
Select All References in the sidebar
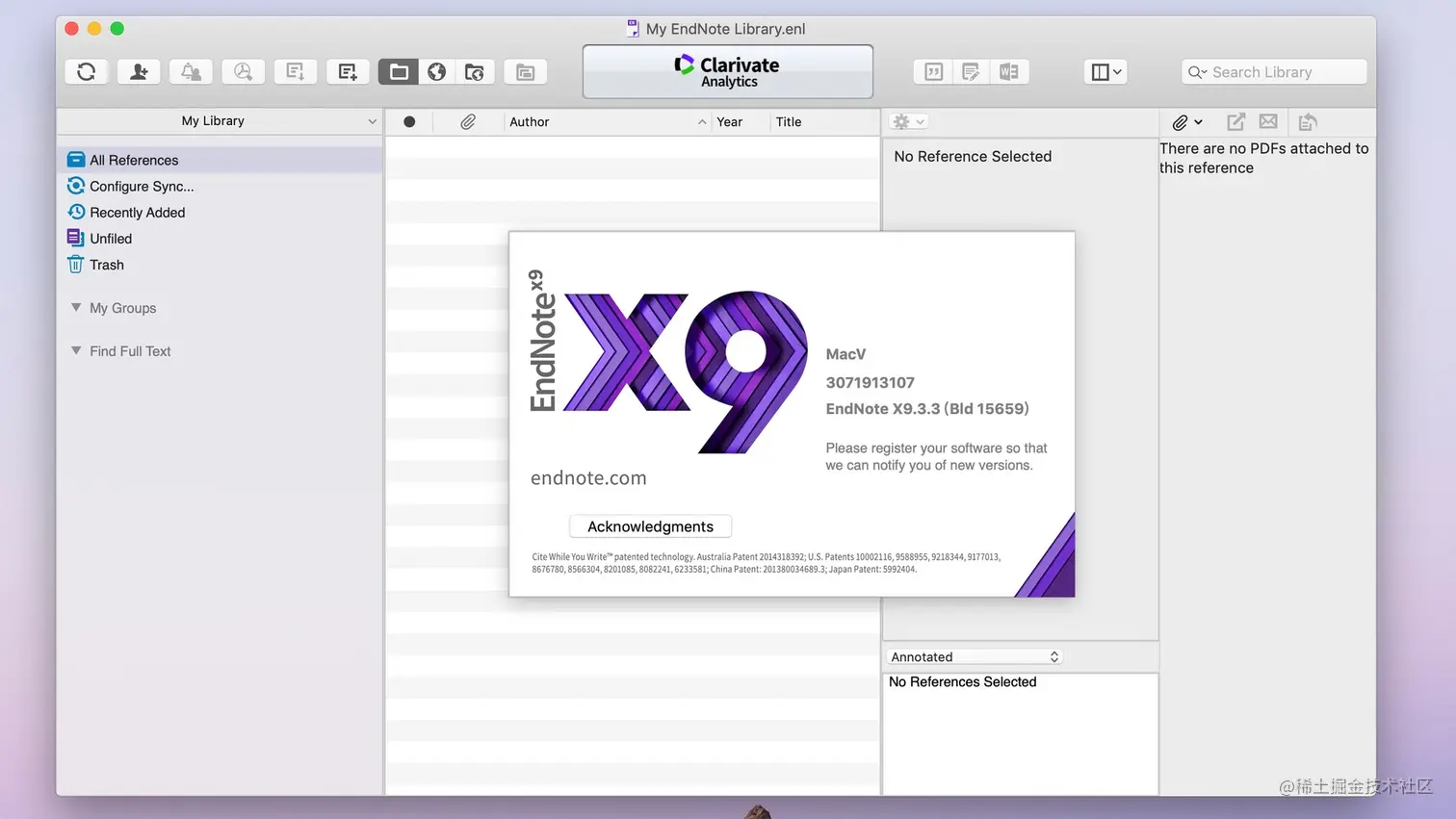point(220,160)
